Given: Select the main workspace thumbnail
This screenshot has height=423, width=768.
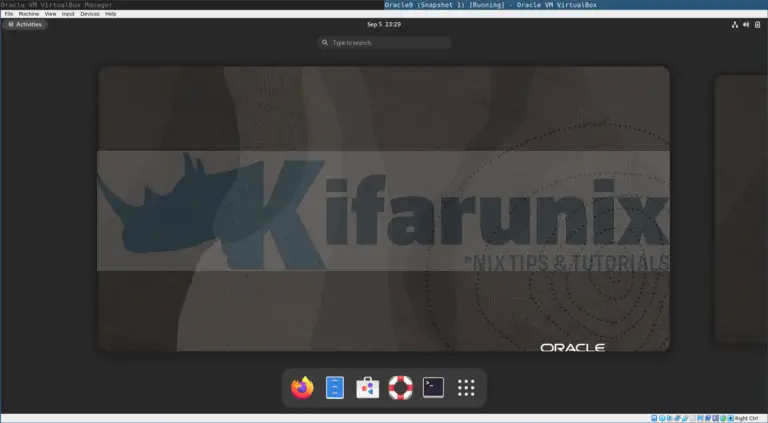Looking at the screenshot, I should click(383, 208).
